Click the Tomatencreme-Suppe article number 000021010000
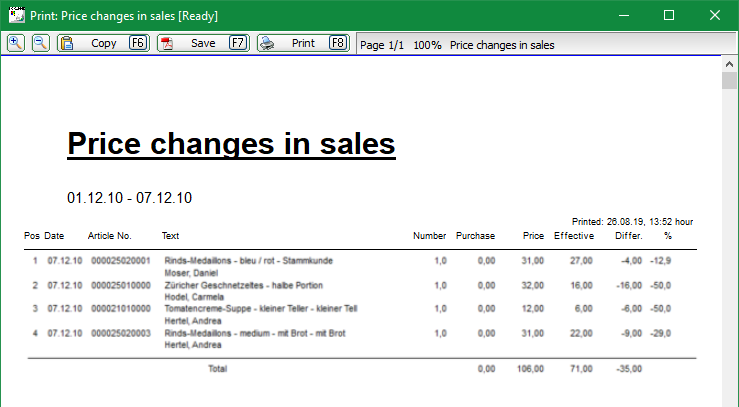 (121, 309)
